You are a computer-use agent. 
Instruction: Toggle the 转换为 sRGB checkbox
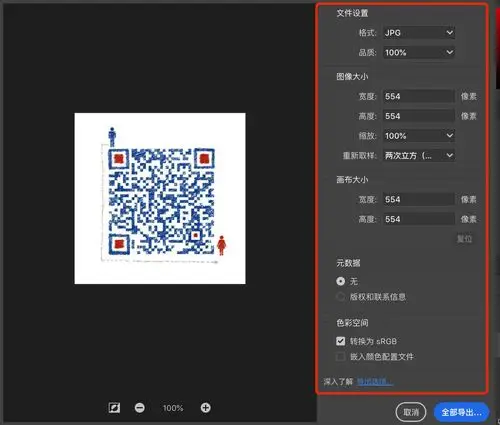coord(340,341)
